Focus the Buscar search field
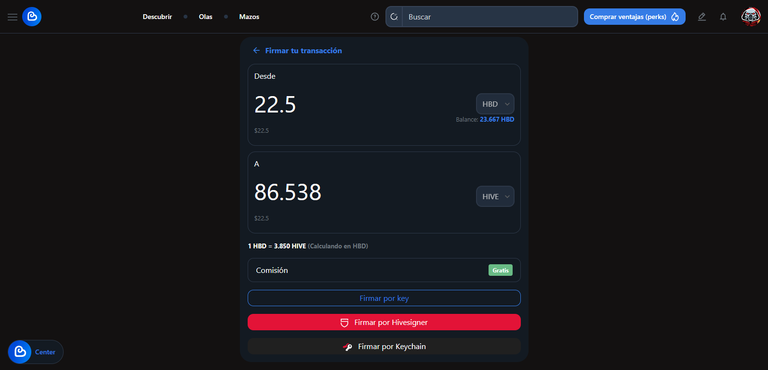The width and height of the screenshot is (768, 370). click(490, 17)
